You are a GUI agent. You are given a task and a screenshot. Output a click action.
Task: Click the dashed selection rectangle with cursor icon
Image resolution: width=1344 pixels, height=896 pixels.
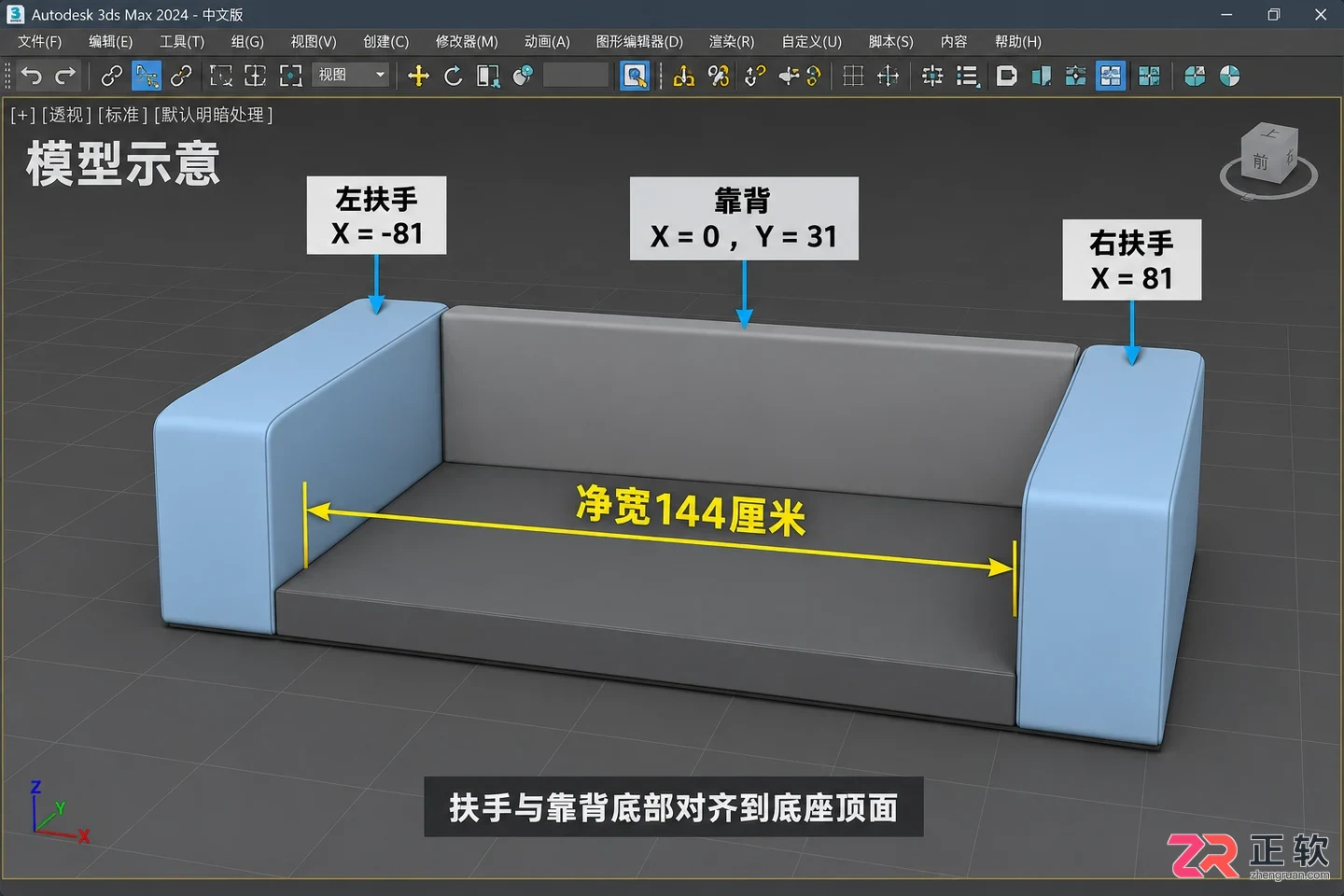point(221,76)
